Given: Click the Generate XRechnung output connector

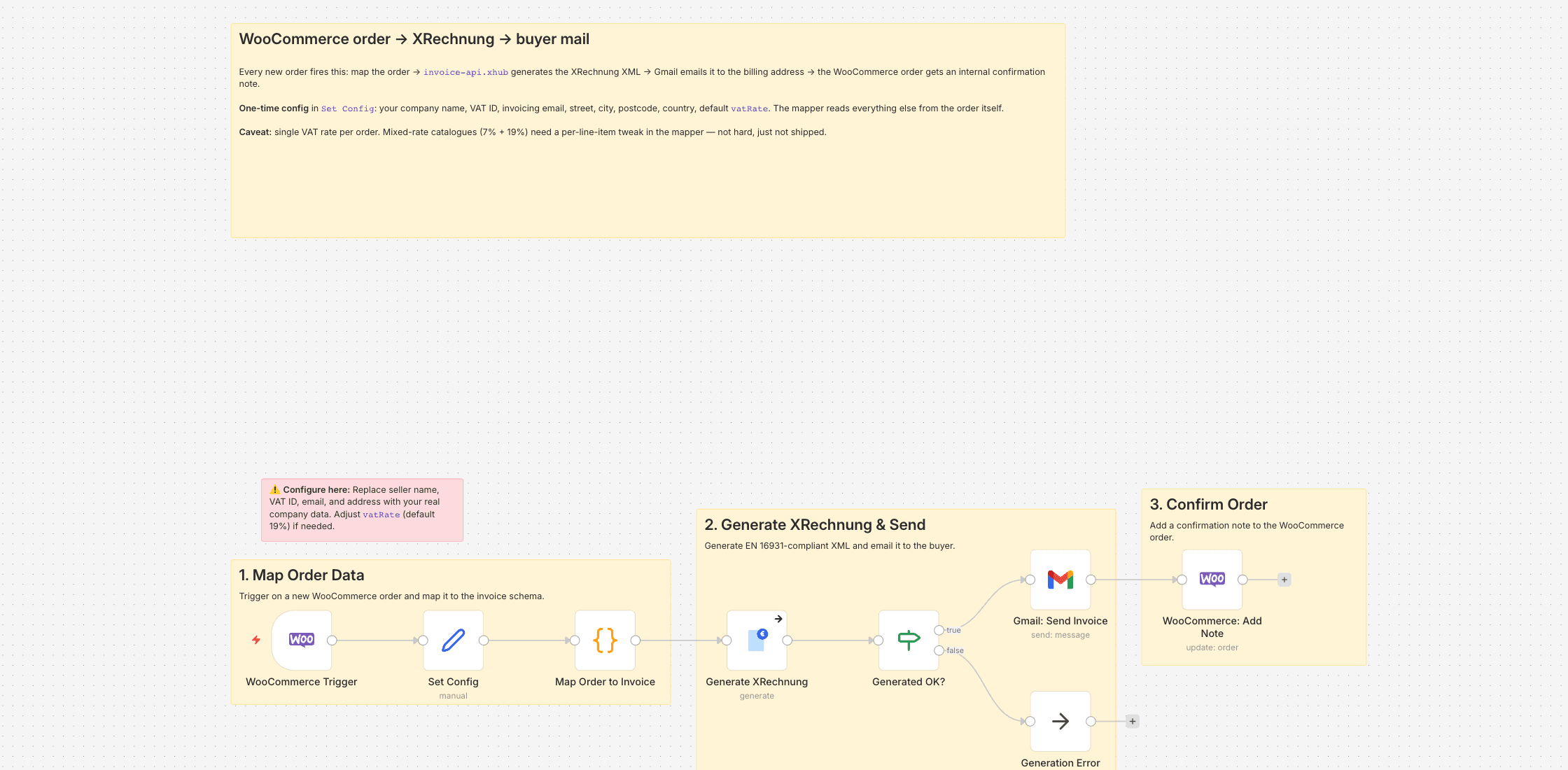Looking at the screenshot, I should [787, 640].
